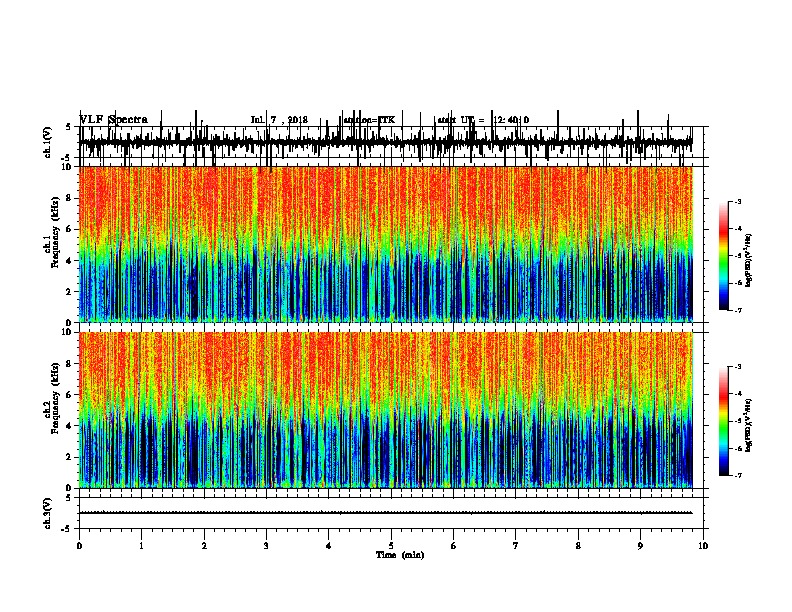
Task: Click the "3" time axis tick label
Action: coord(266,546)
